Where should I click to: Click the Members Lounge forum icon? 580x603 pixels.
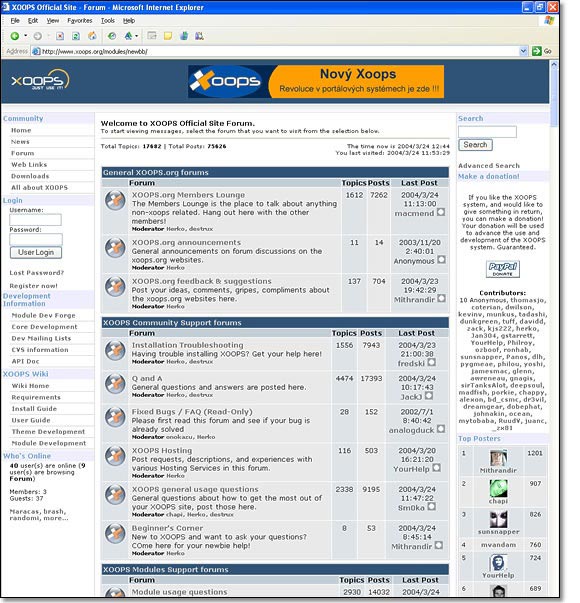(x=115, y=200)
